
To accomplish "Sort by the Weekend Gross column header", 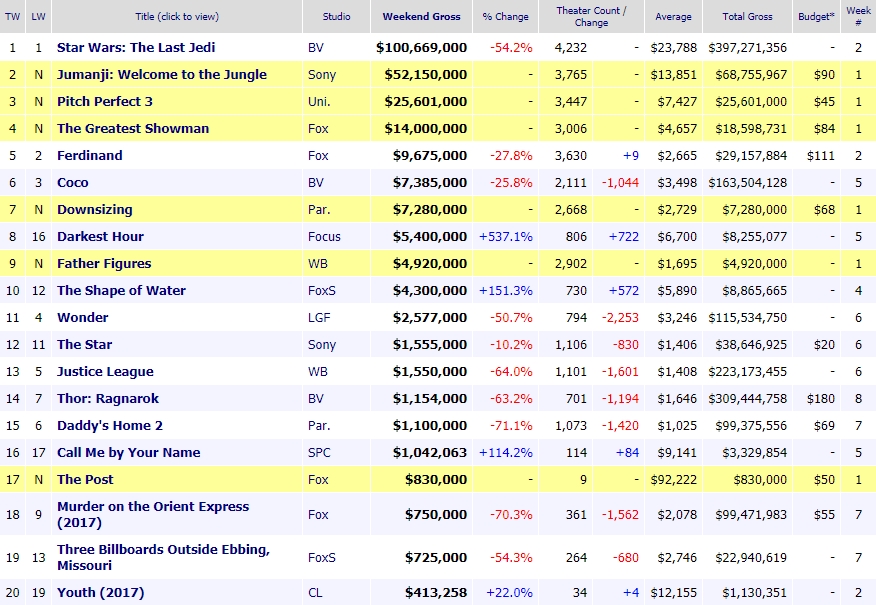I will (421, 17).
